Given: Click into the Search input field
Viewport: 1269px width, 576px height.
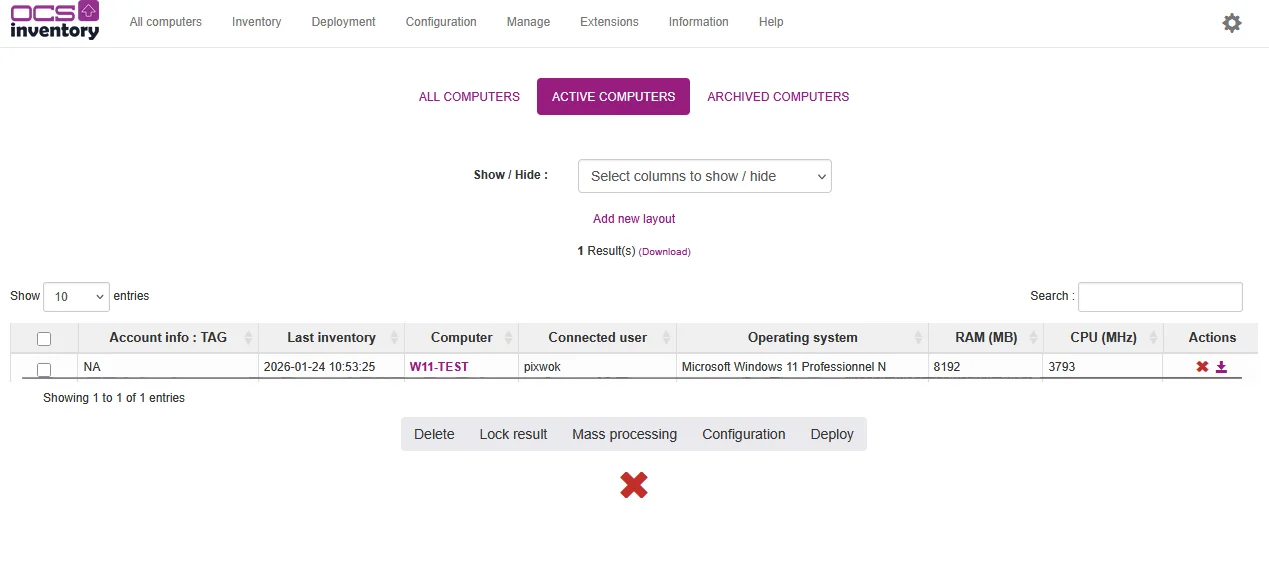Looking at the screenshot, I should (x=1159, y=297).
